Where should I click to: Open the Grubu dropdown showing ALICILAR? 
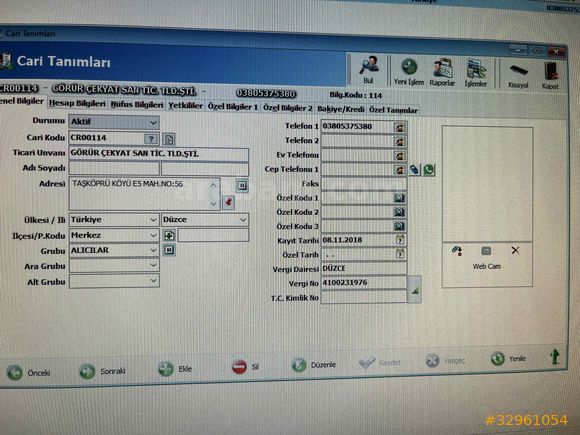(114, 250)
